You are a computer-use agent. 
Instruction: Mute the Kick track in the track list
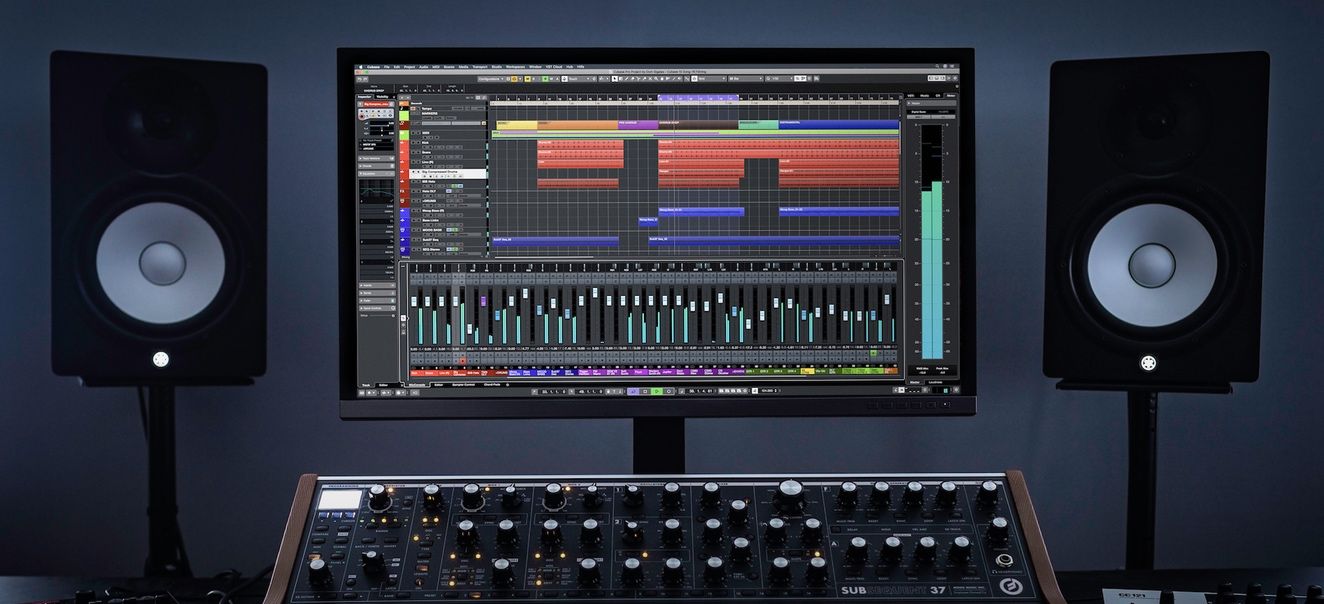point(414,143)
